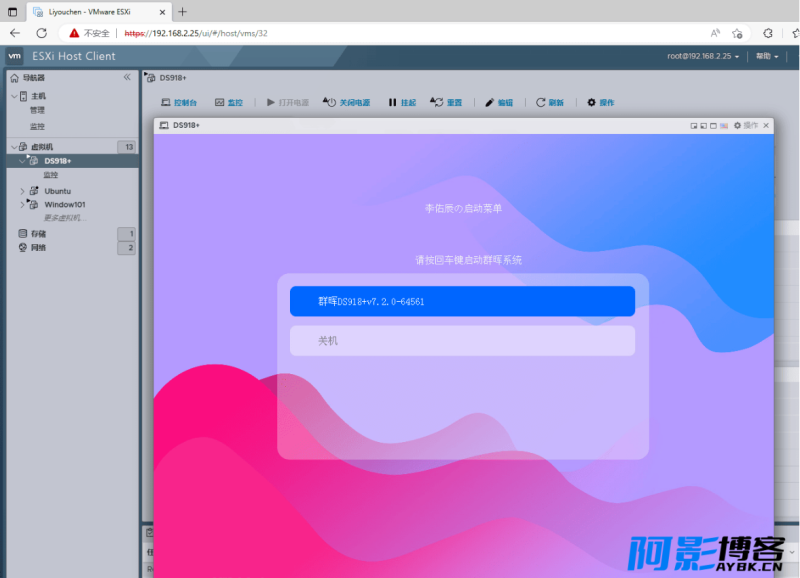The width and height of the screenshot is (800, 578).
Task: Expand the Ubuntu VM tree node
Action: tap(22, 190)
